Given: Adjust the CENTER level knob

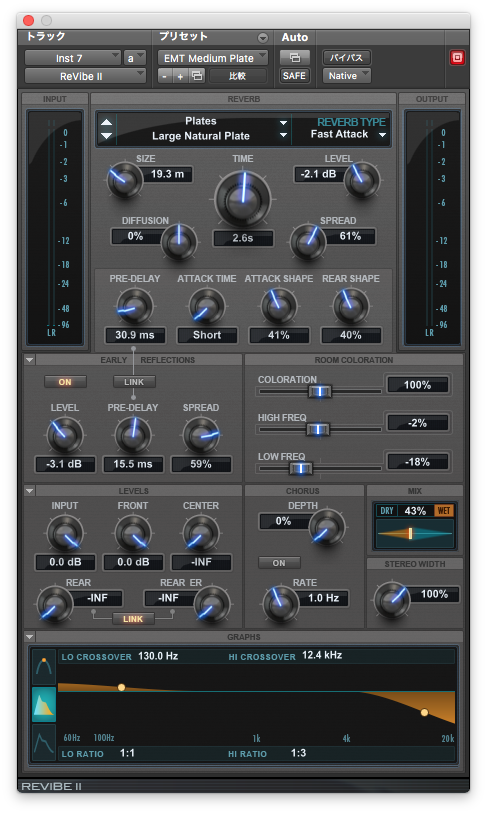Looking at the screenshot, I should (201, 533).
